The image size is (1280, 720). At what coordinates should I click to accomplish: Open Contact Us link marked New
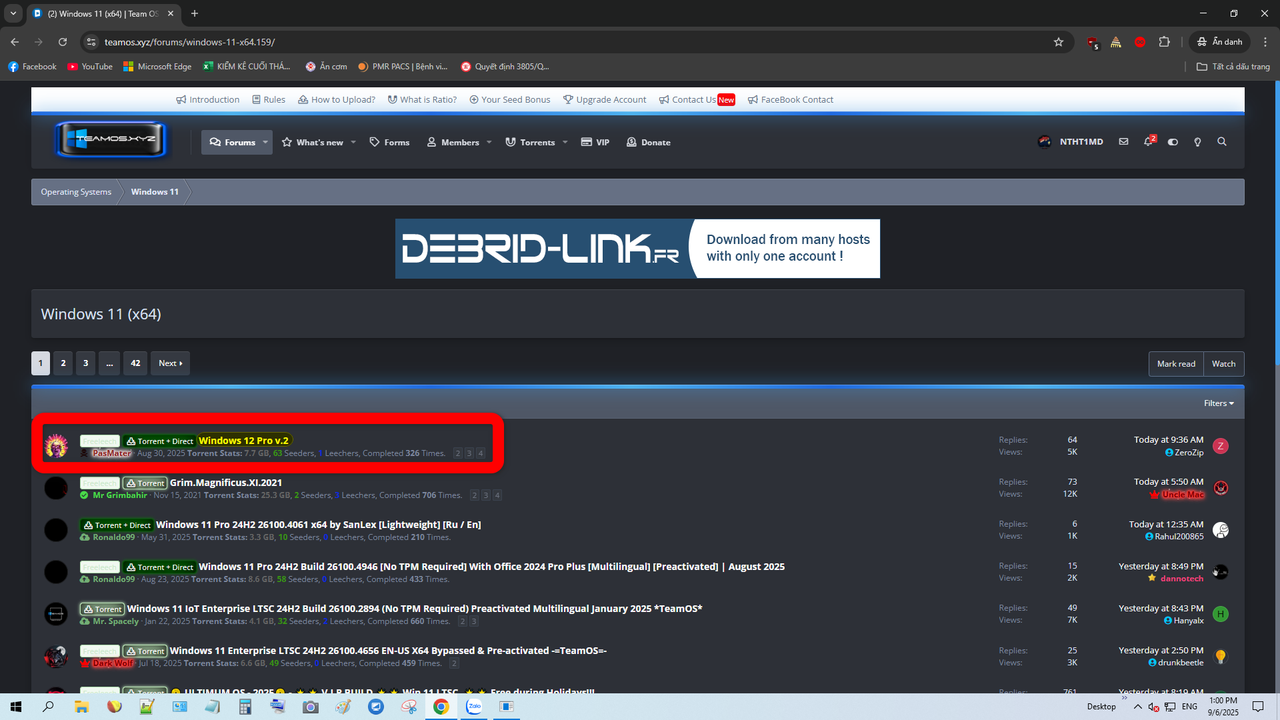tap(697, 100)
